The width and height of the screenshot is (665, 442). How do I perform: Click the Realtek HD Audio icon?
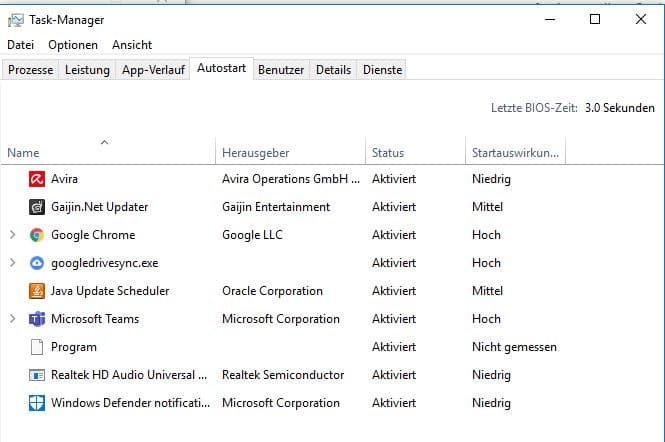[x=37, y=375]
